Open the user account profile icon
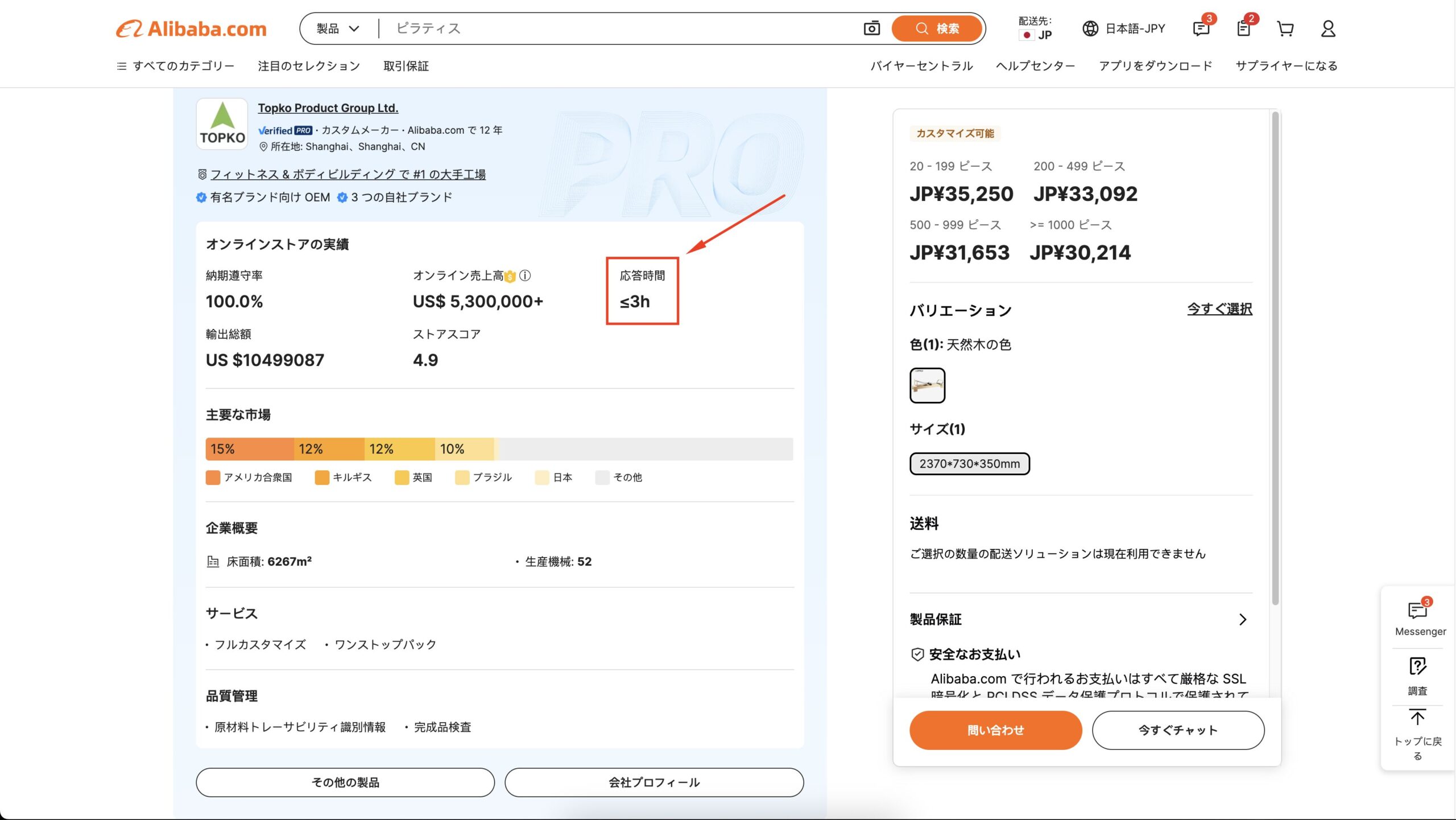The height and width of the screenshot is (820, 1456). 1328,28
